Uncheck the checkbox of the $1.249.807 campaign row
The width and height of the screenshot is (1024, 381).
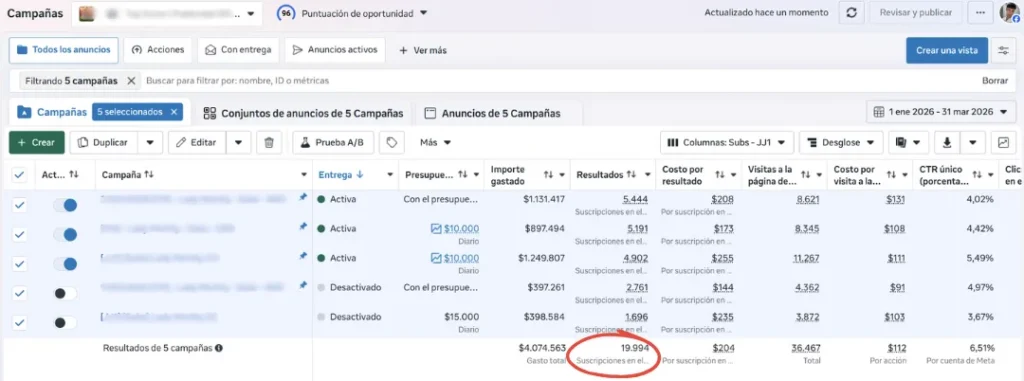tap(20, 264)
